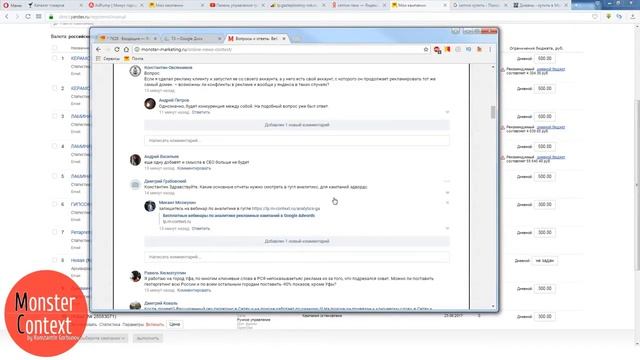Focus comment field below Андрей Петров thread
This screenshot has width=640, height=360.
click(297, 140)
